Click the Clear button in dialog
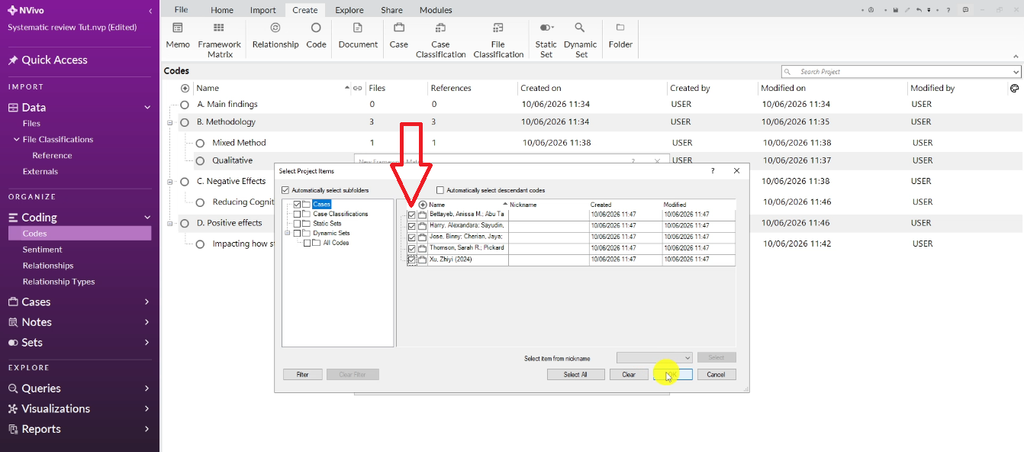The height and width of the screenshot is (452, 1024). coord(628,375)
